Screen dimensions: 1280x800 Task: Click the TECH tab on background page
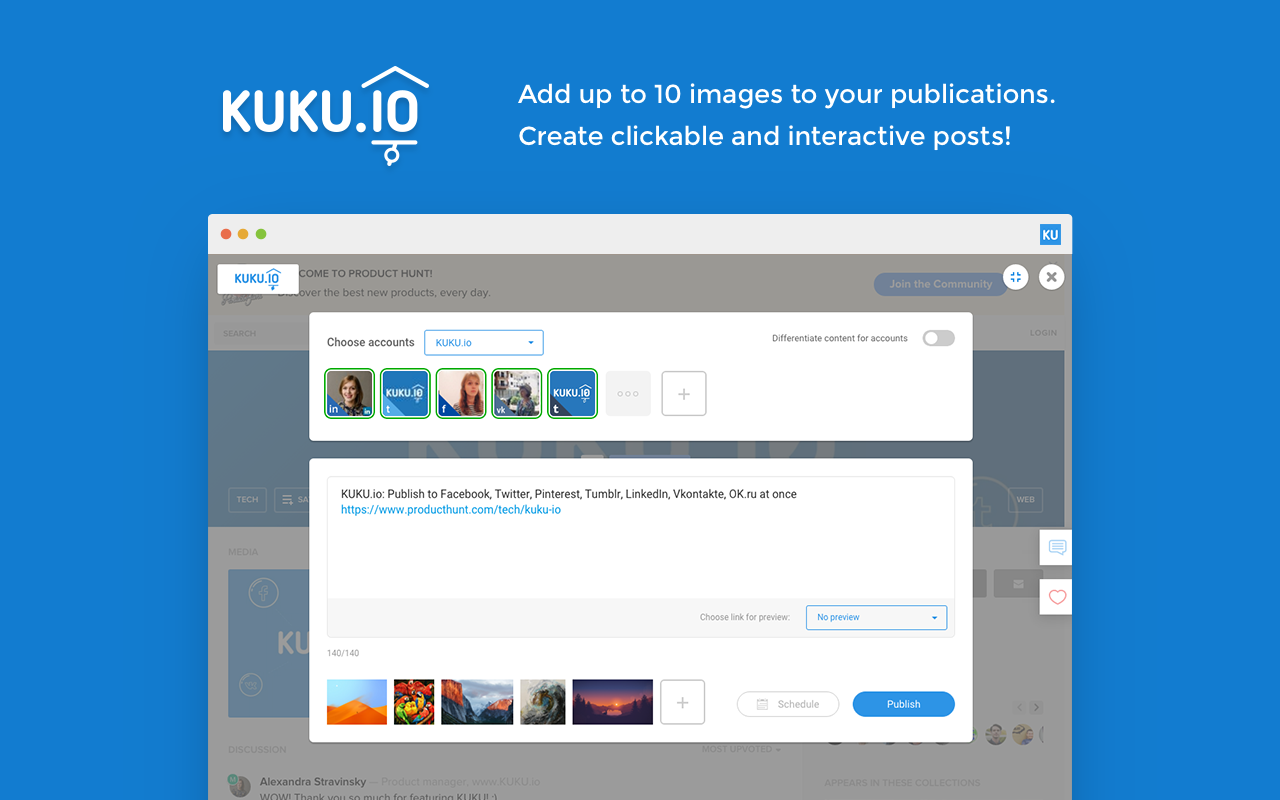click(247, 500)
